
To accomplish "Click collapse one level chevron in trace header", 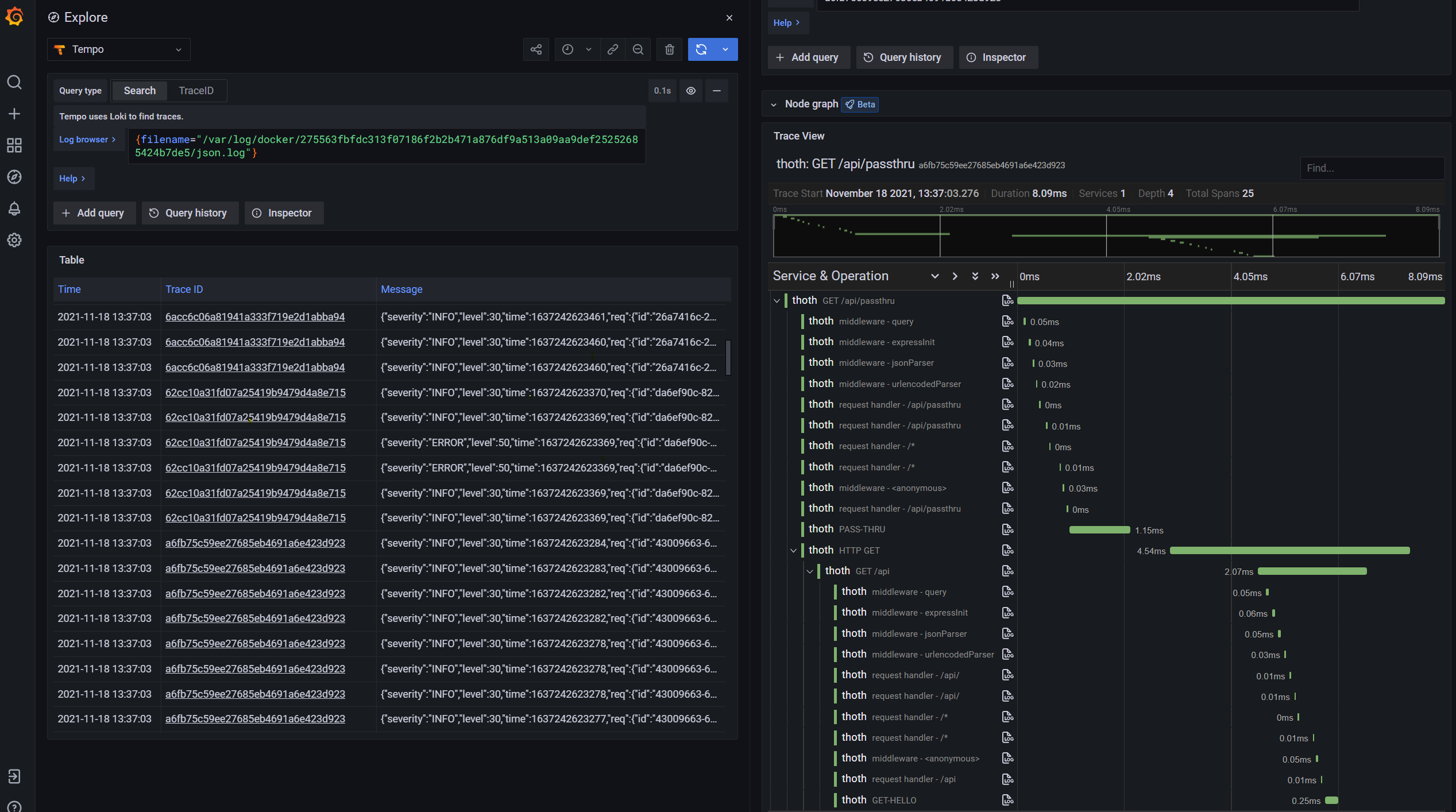I will (955, 276).
